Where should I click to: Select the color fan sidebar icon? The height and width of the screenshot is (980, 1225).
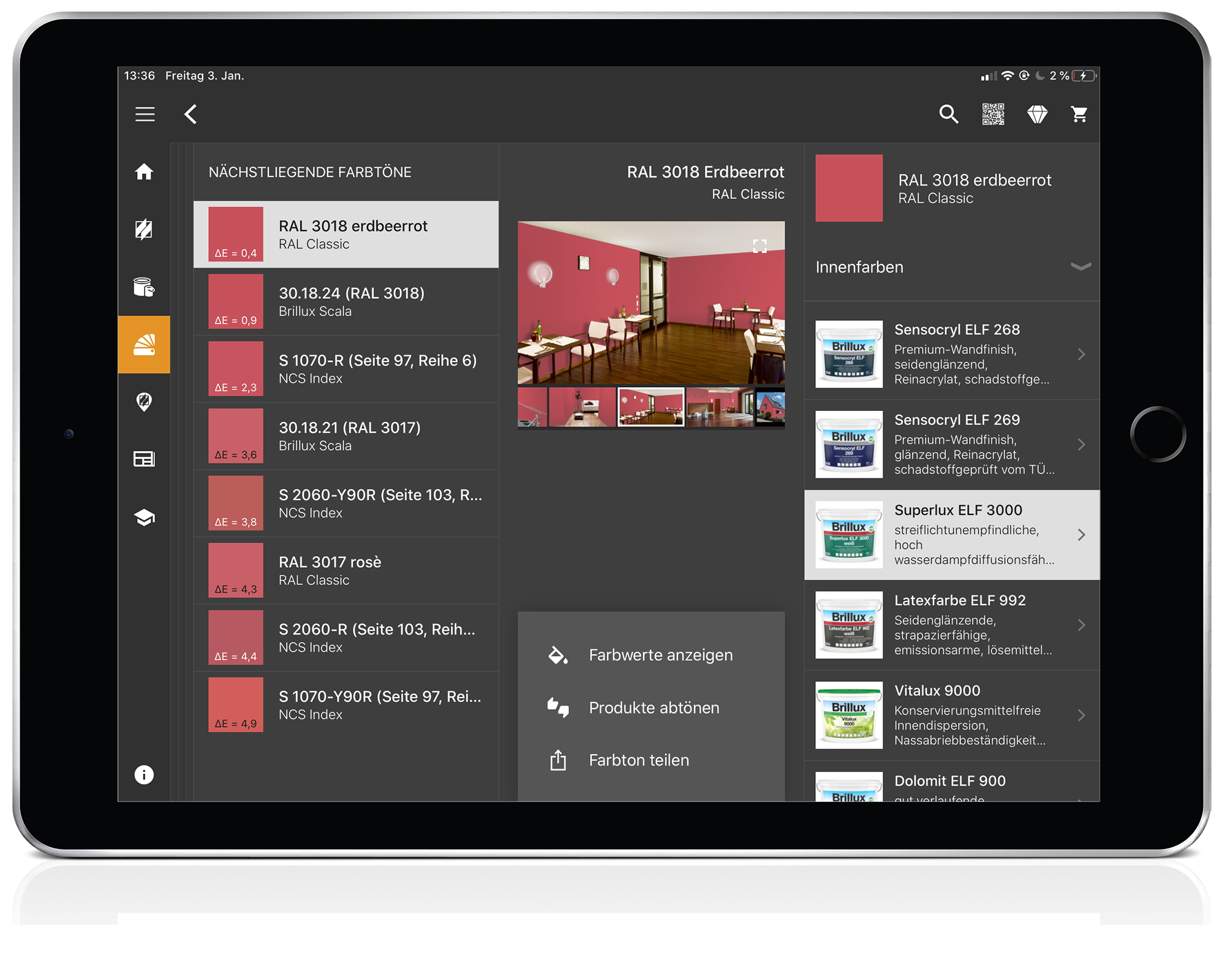[144, 344]
